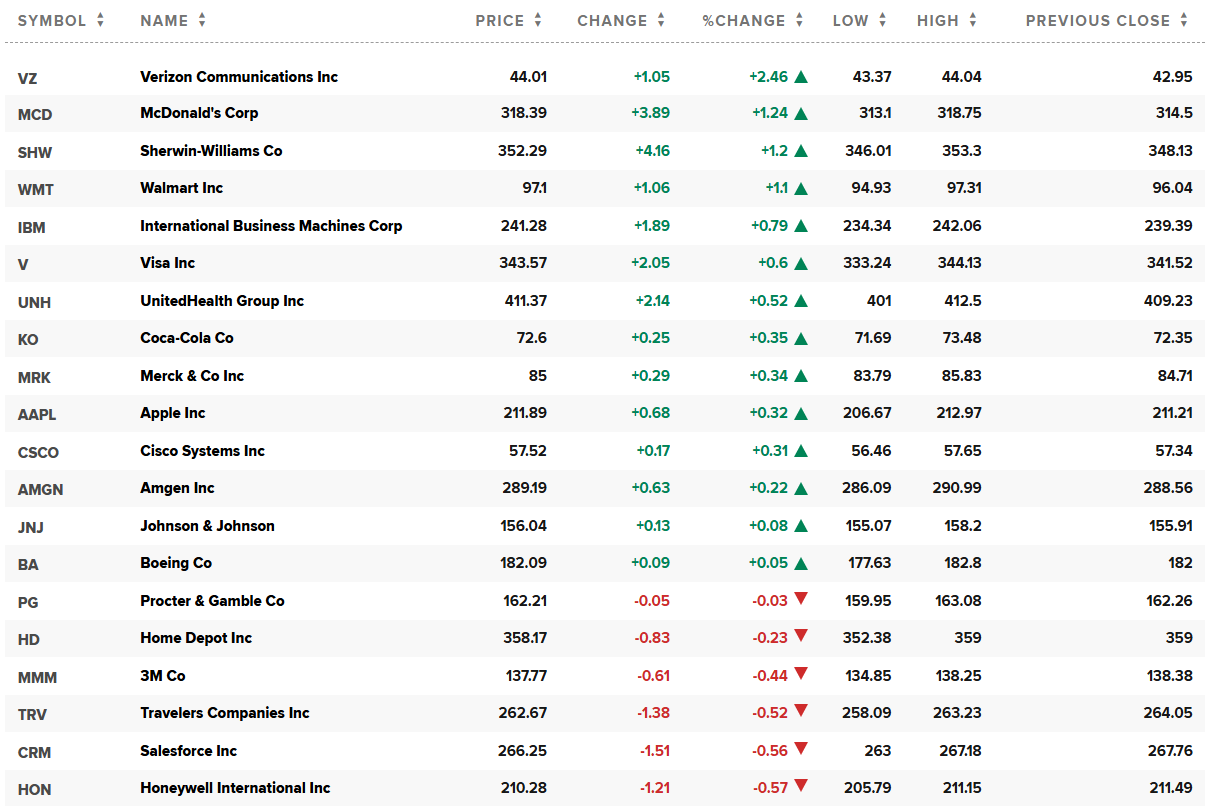Open the HON ticker symbol
The image size is (1207, 806).
pos(34,789)
